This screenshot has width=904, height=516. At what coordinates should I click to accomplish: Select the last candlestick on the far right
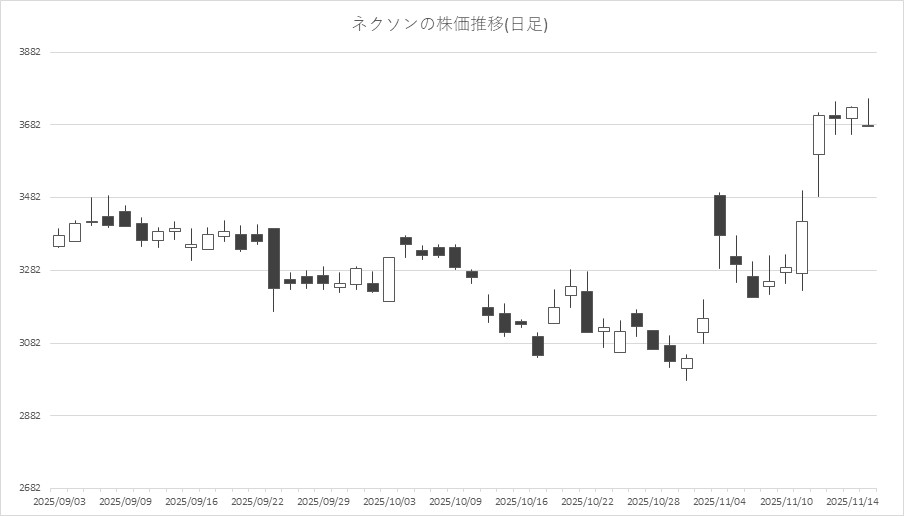click(868, 126)
